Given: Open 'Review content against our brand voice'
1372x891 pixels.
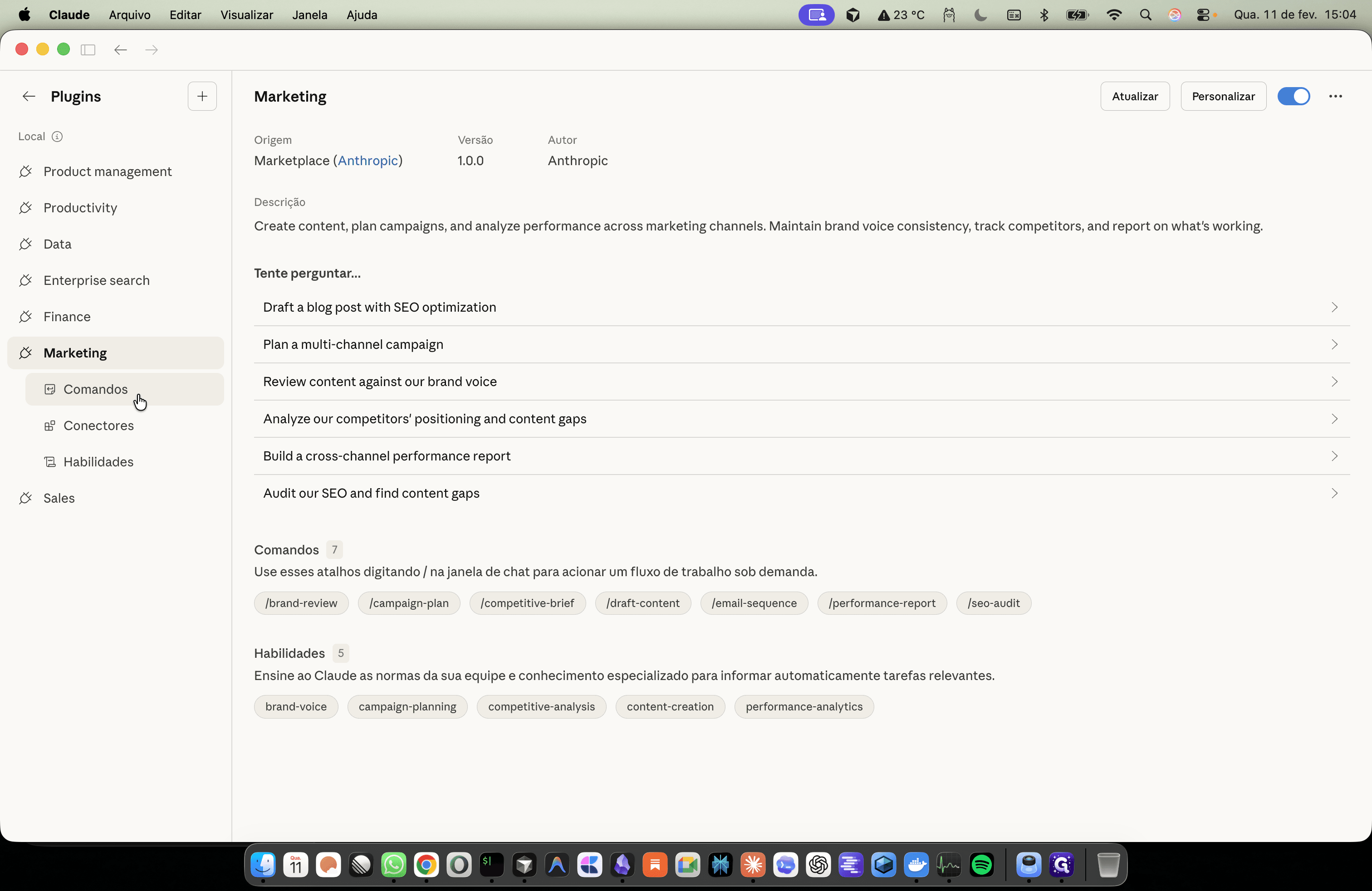Looking at the screenshot, I should tap(802, 382).
